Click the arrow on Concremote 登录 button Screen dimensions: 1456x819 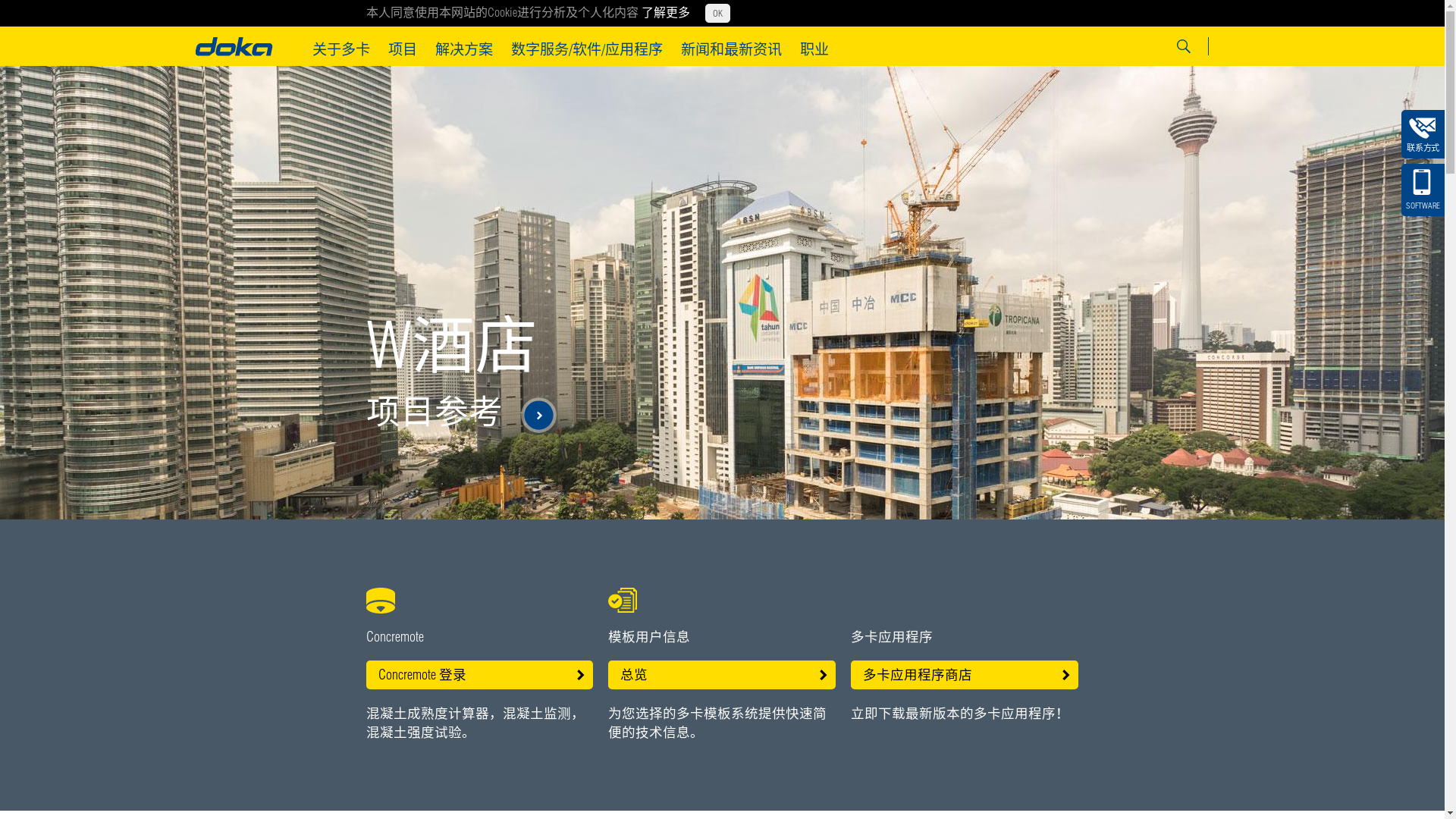pyautogui.click(x=580, y=675)
